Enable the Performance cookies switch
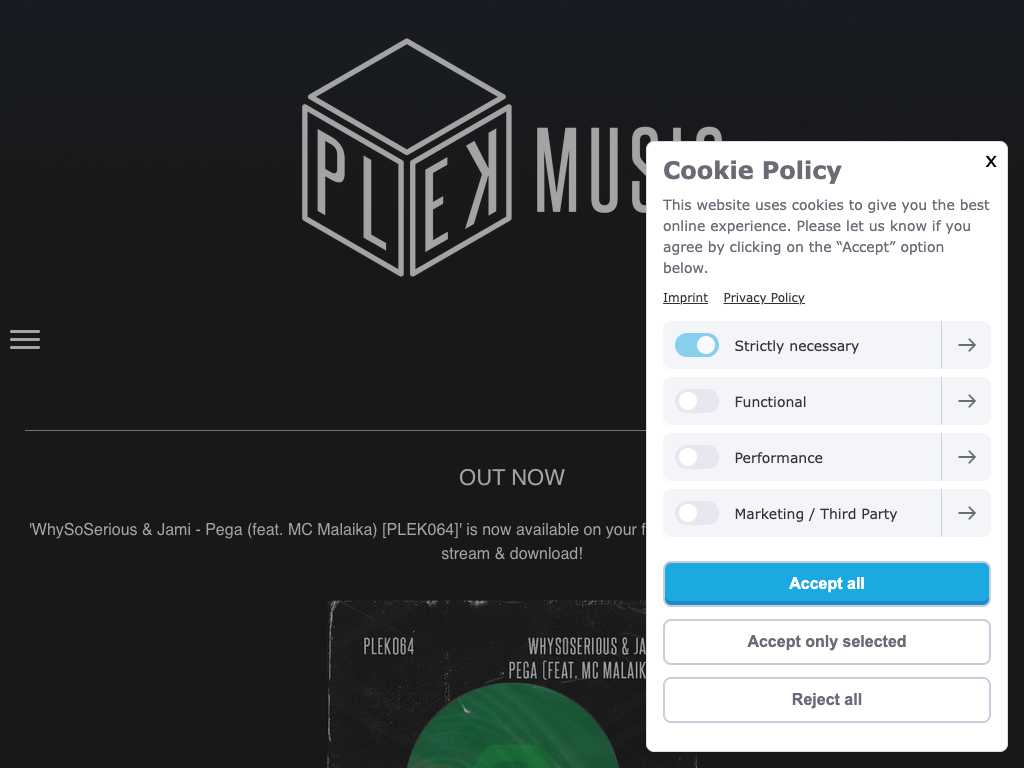1024x768 pixels. pos(697,457)
